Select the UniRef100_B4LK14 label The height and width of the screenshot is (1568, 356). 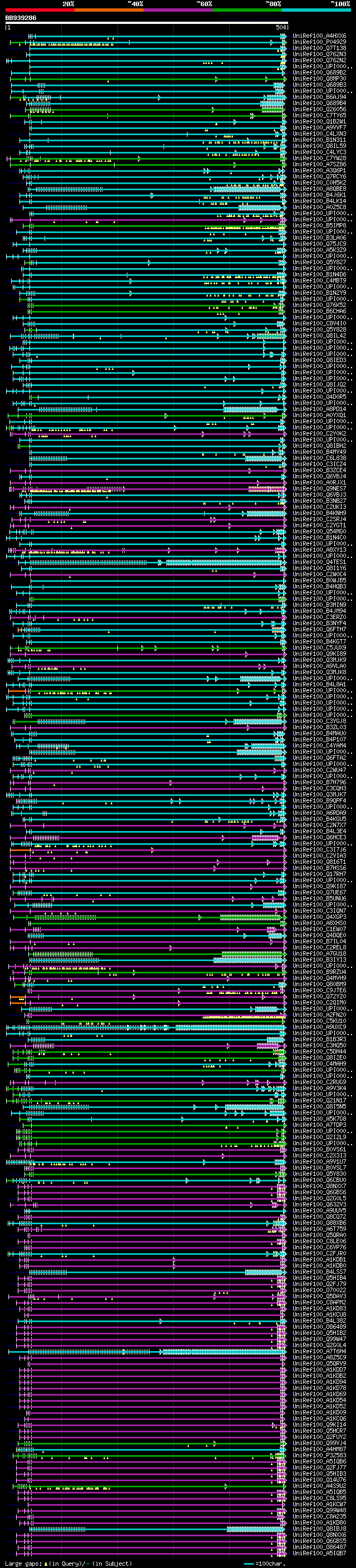click(x=319, y=201)
